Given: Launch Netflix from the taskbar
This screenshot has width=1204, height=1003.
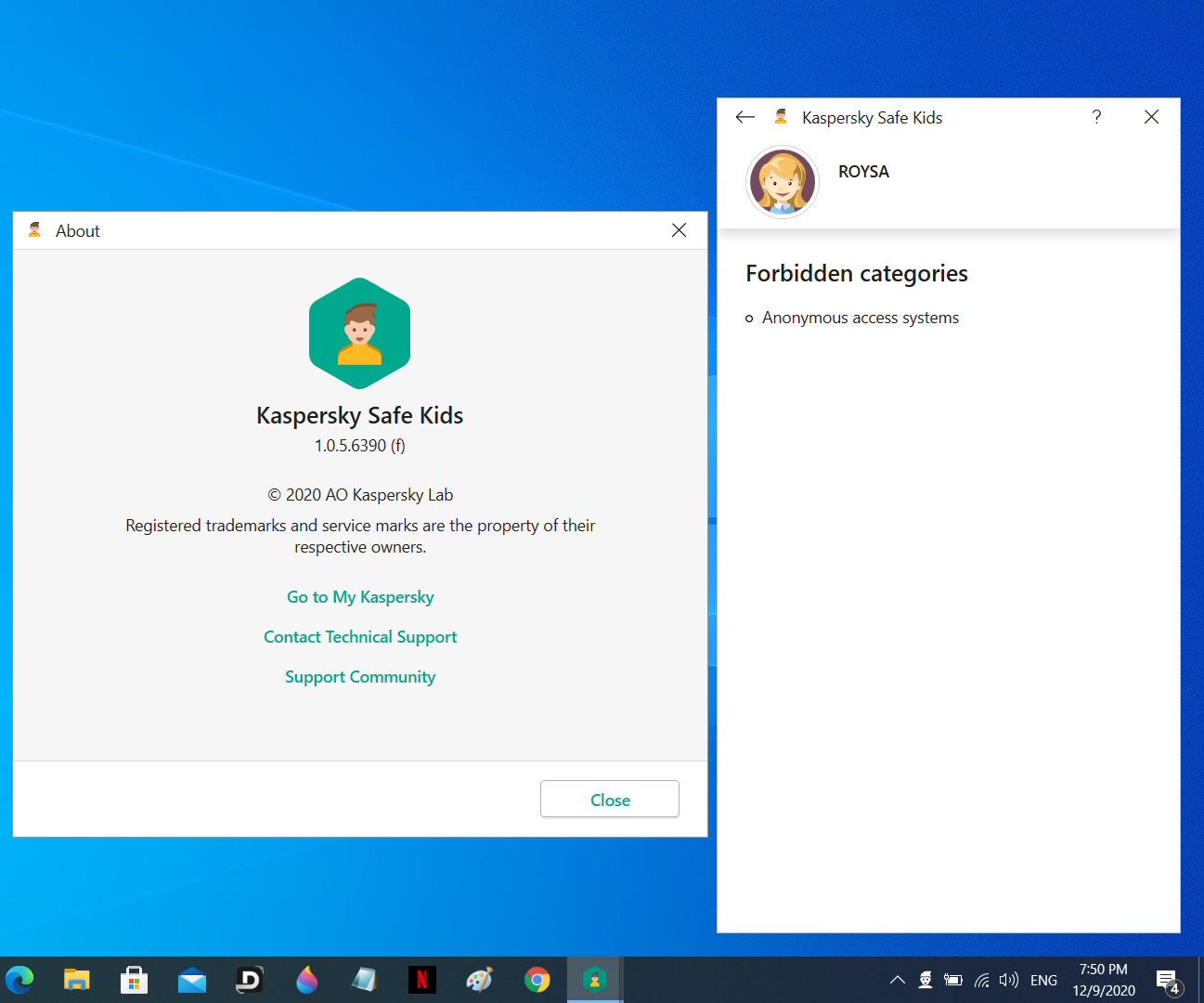Looking at the screenshot, I should tap(422, 980).
